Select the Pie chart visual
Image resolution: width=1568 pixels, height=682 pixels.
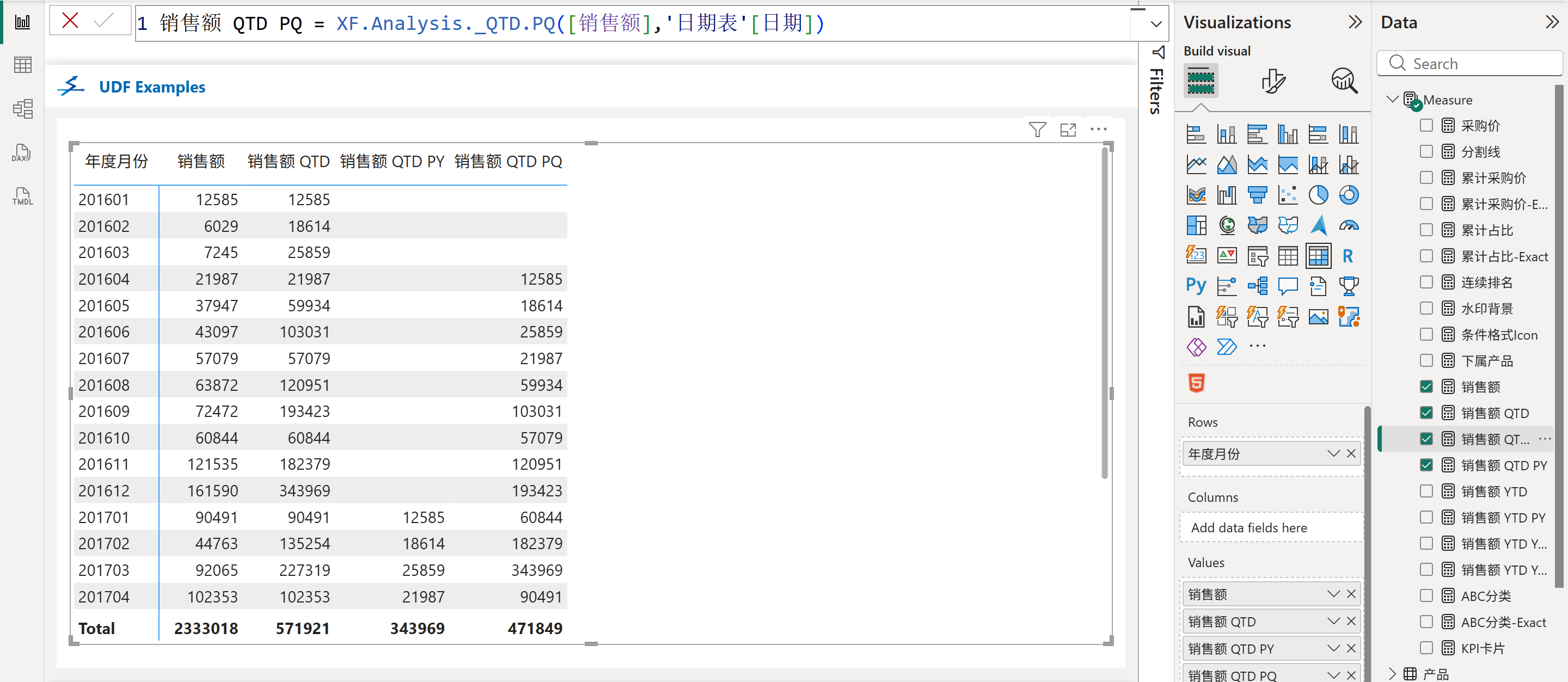pyautogui.click(x=1318, y=195)
